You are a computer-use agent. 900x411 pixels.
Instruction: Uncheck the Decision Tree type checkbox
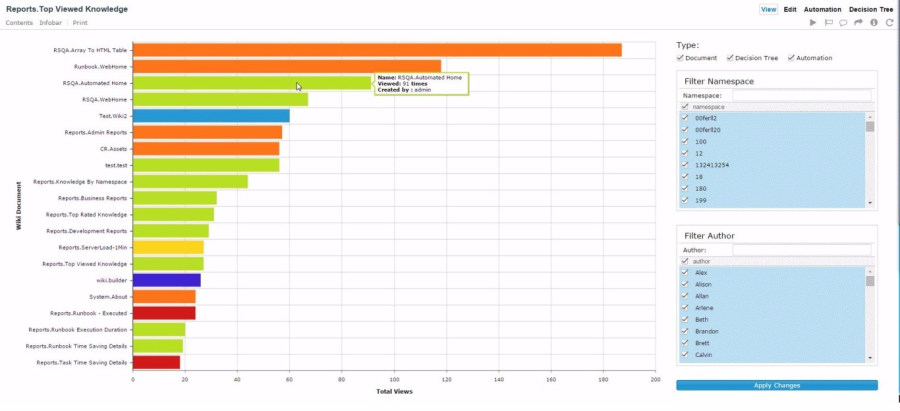coord(730,58)
